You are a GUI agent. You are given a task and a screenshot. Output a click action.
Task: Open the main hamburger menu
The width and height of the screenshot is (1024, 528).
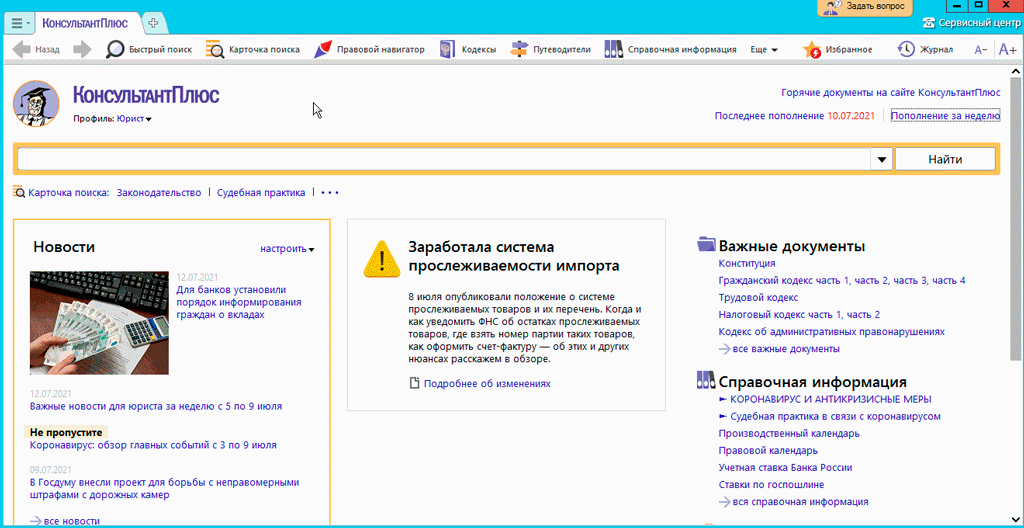(18, 24)
